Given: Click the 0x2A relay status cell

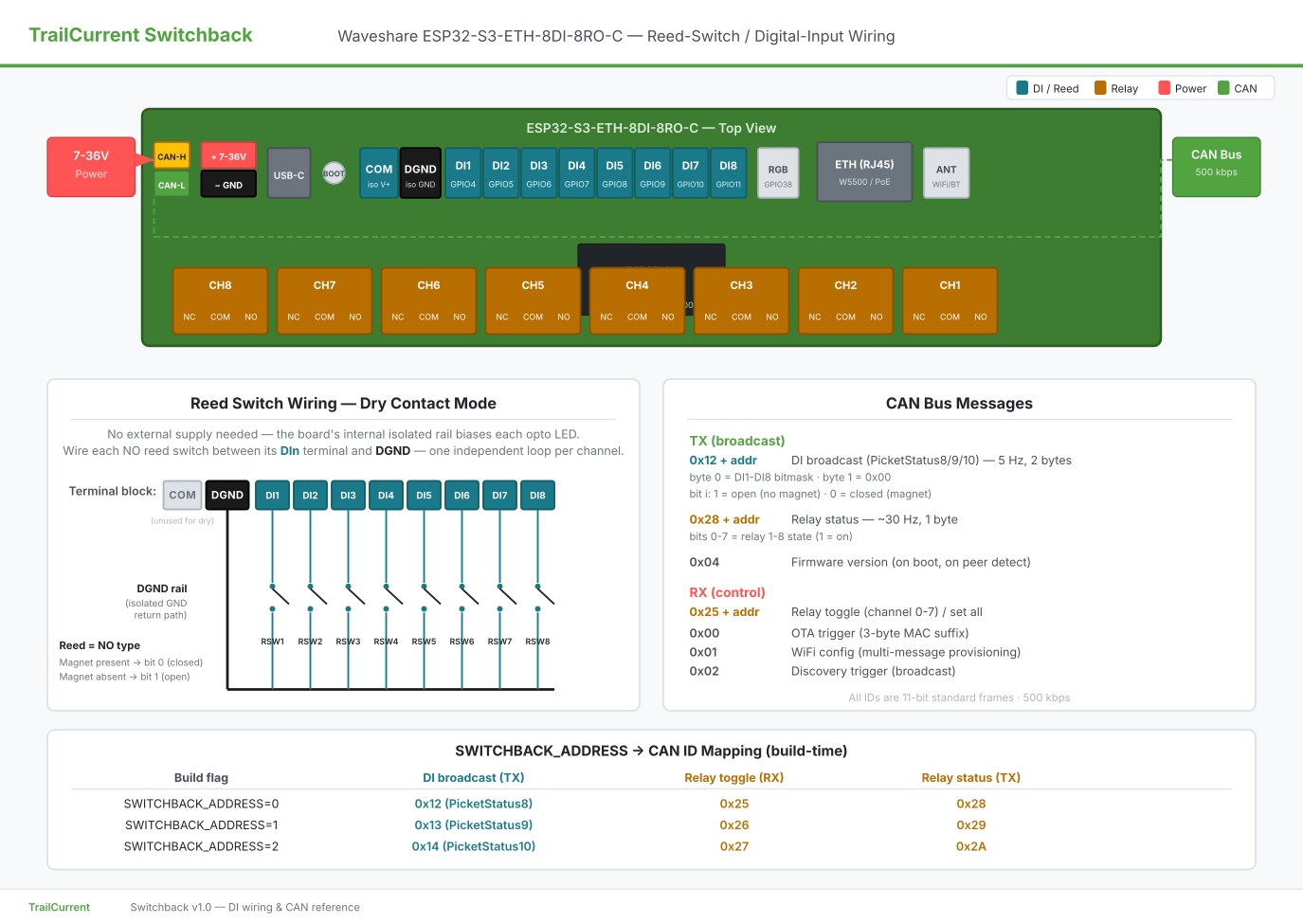Looking at the screenshot, I should (x=971, y=846).
